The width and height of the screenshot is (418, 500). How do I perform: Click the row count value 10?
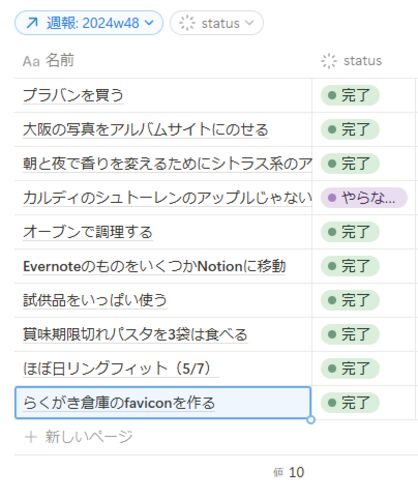296,472
